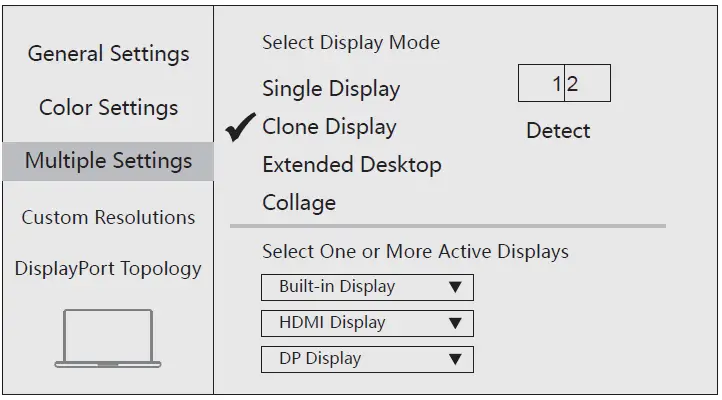Click display 2 in the display layout box
Screen dimensions: 722x400
(x=587, y=84)
